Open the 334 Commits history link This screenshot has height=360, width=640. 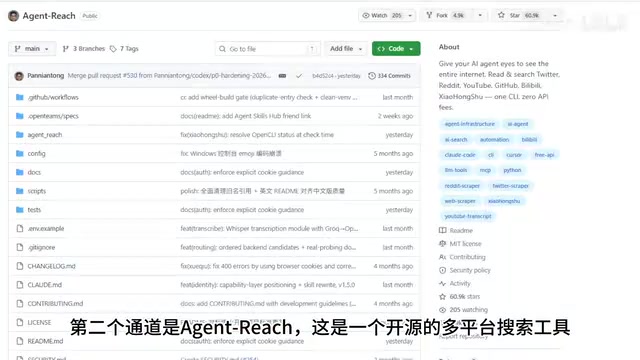389,76
